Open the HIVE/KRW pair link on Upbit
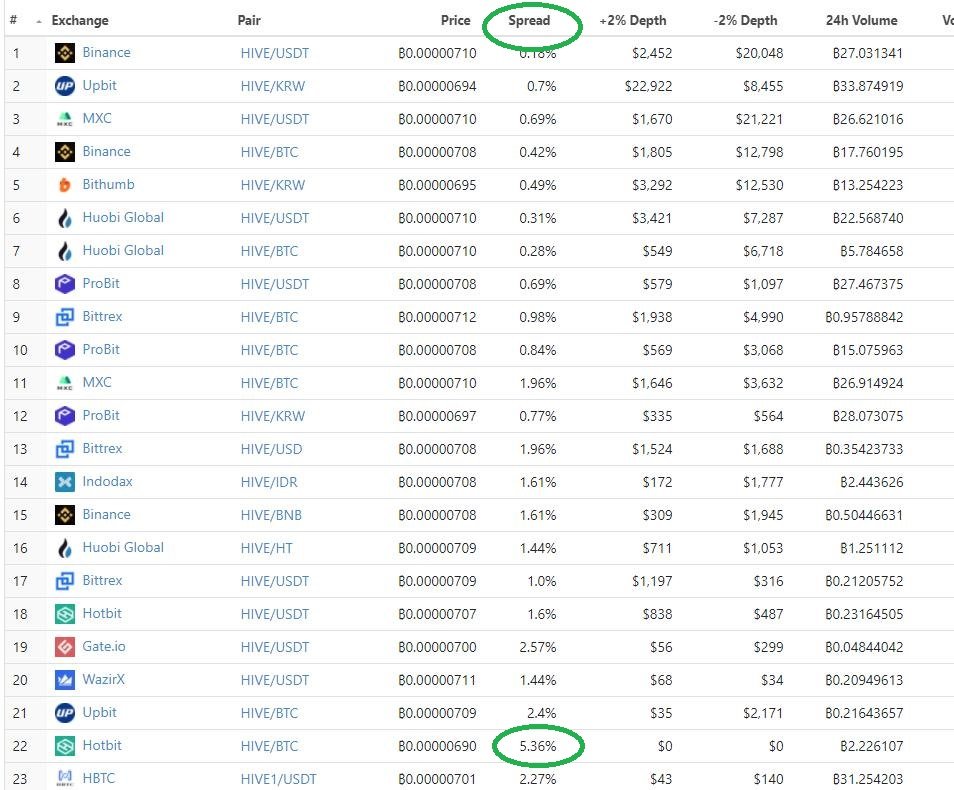Screen dimensions: 954x790 (273, 86)
